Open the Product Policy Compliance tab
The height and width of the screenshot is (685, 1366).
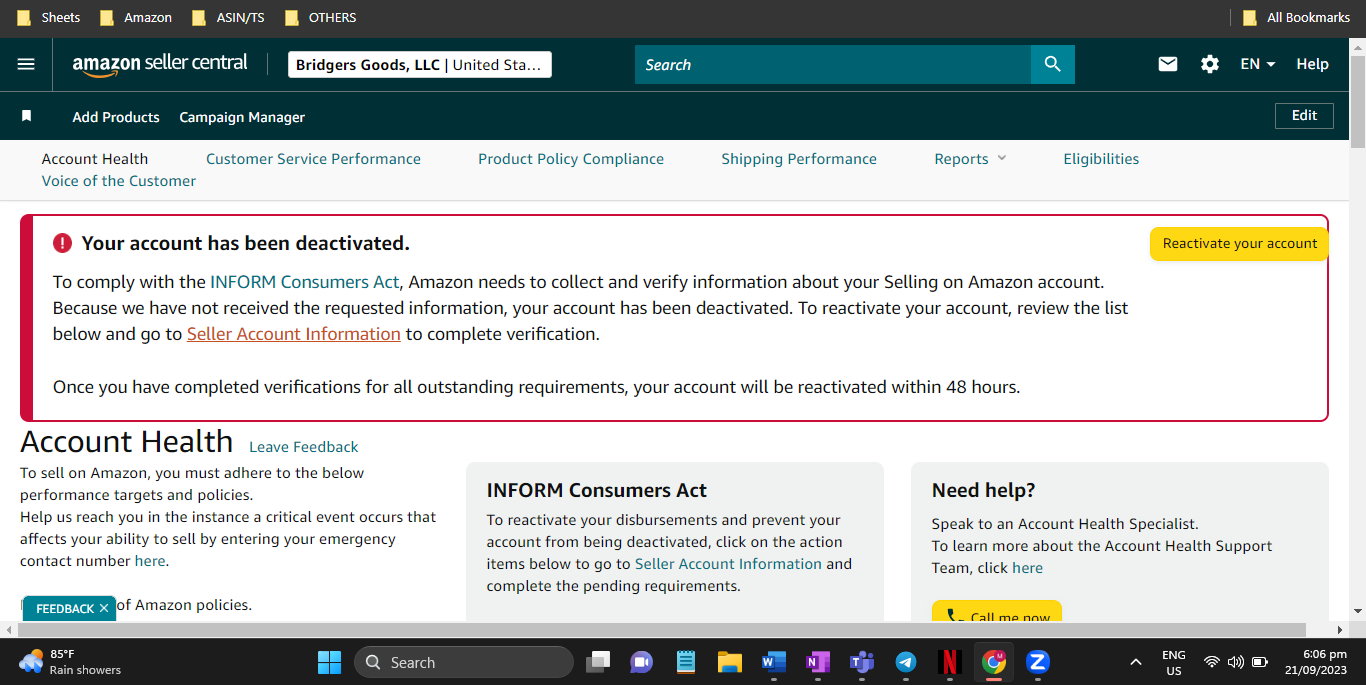pos(571,159)
